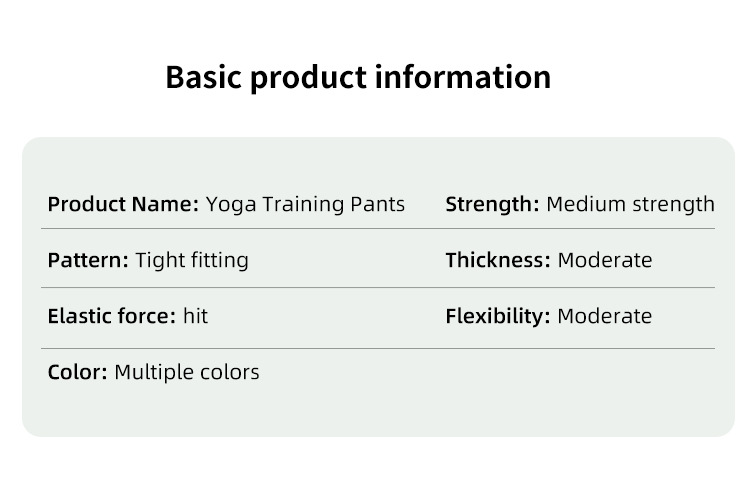
Task: Click the "Medium strength" value
Action: (x=630, y=205)
